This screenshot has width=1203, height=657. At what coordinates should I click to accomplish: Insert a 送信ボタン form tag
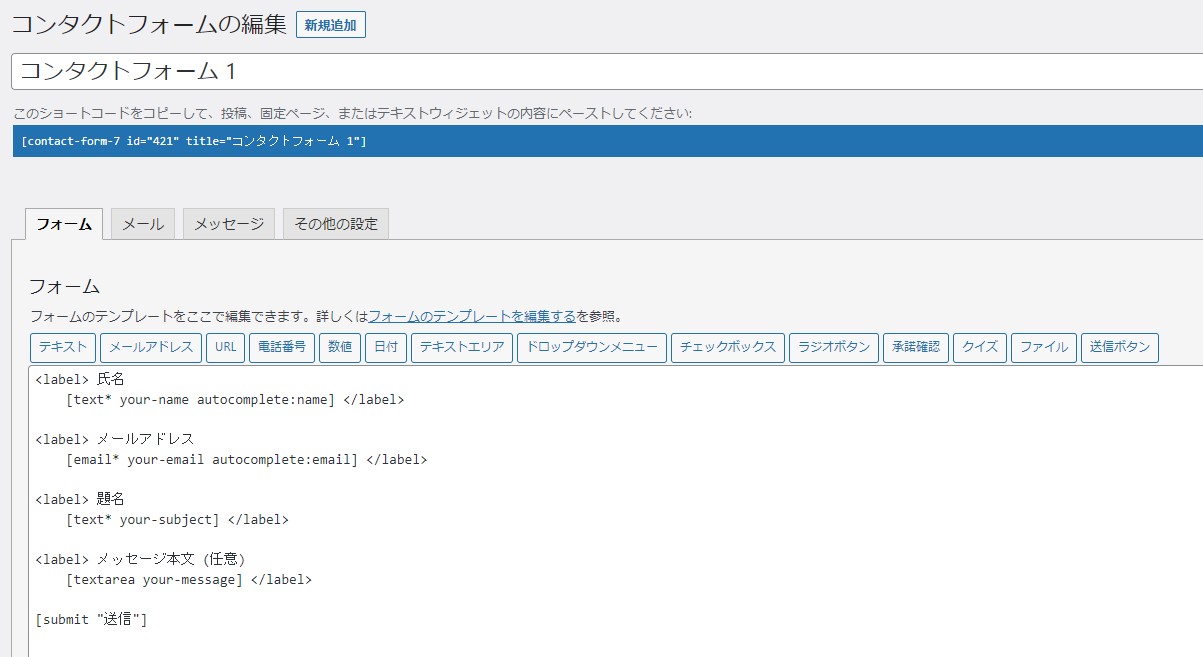pos(1120,347)
